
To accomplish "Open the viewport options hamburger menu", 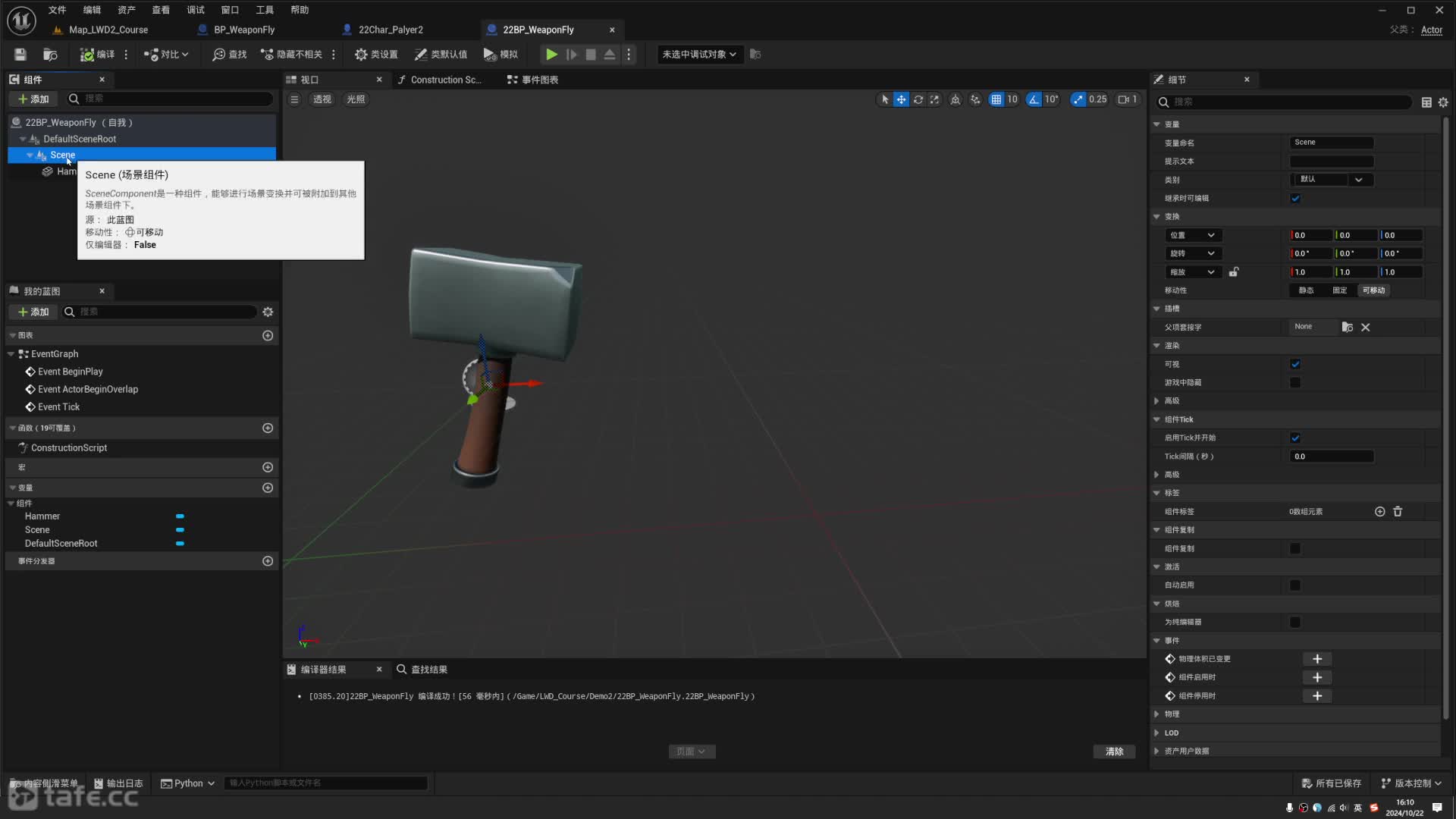I will (295, 99).
